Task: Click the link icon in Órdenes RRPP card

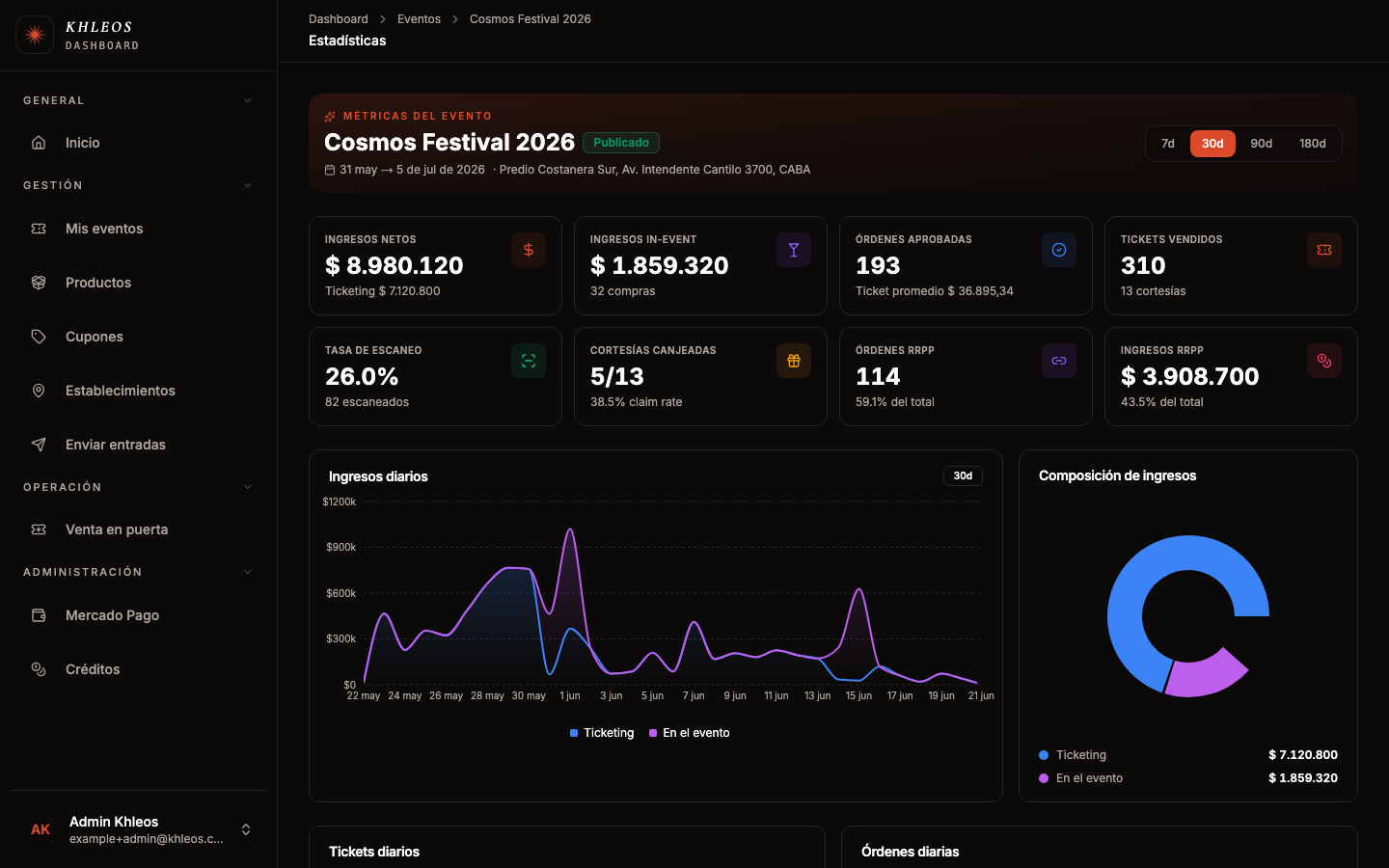Action: (x=1059, y=361)
